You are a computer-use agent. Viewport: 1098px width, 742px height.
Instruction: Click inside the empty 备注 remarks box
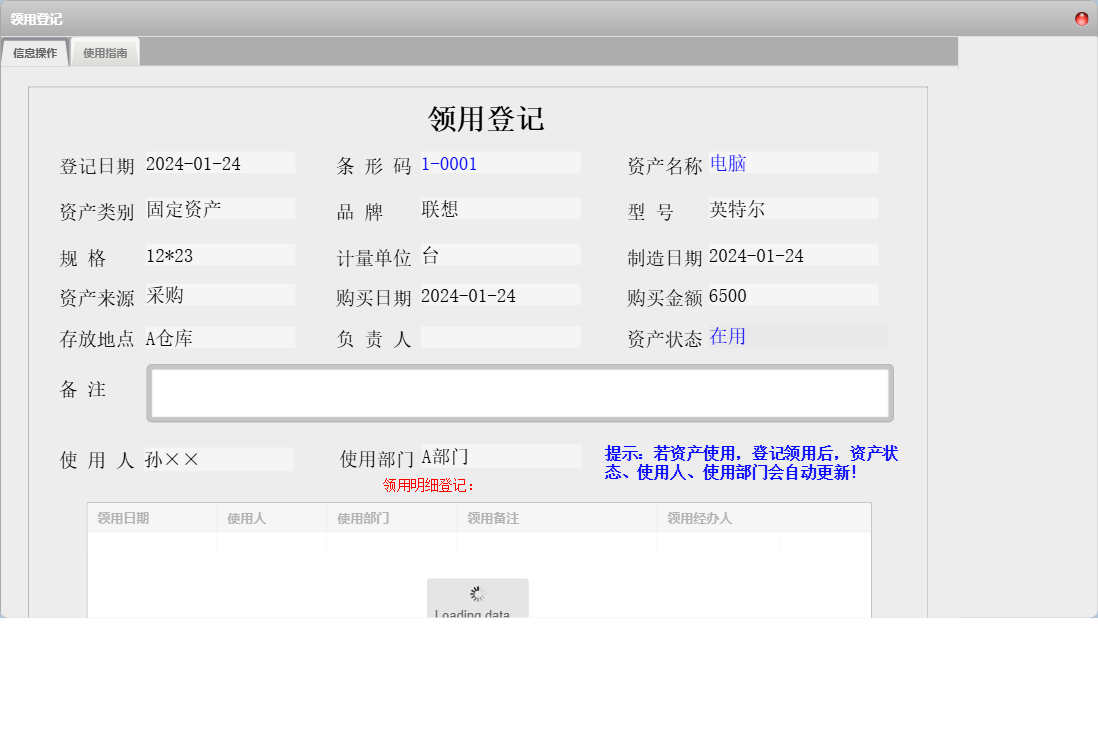(x=520, y=392)
